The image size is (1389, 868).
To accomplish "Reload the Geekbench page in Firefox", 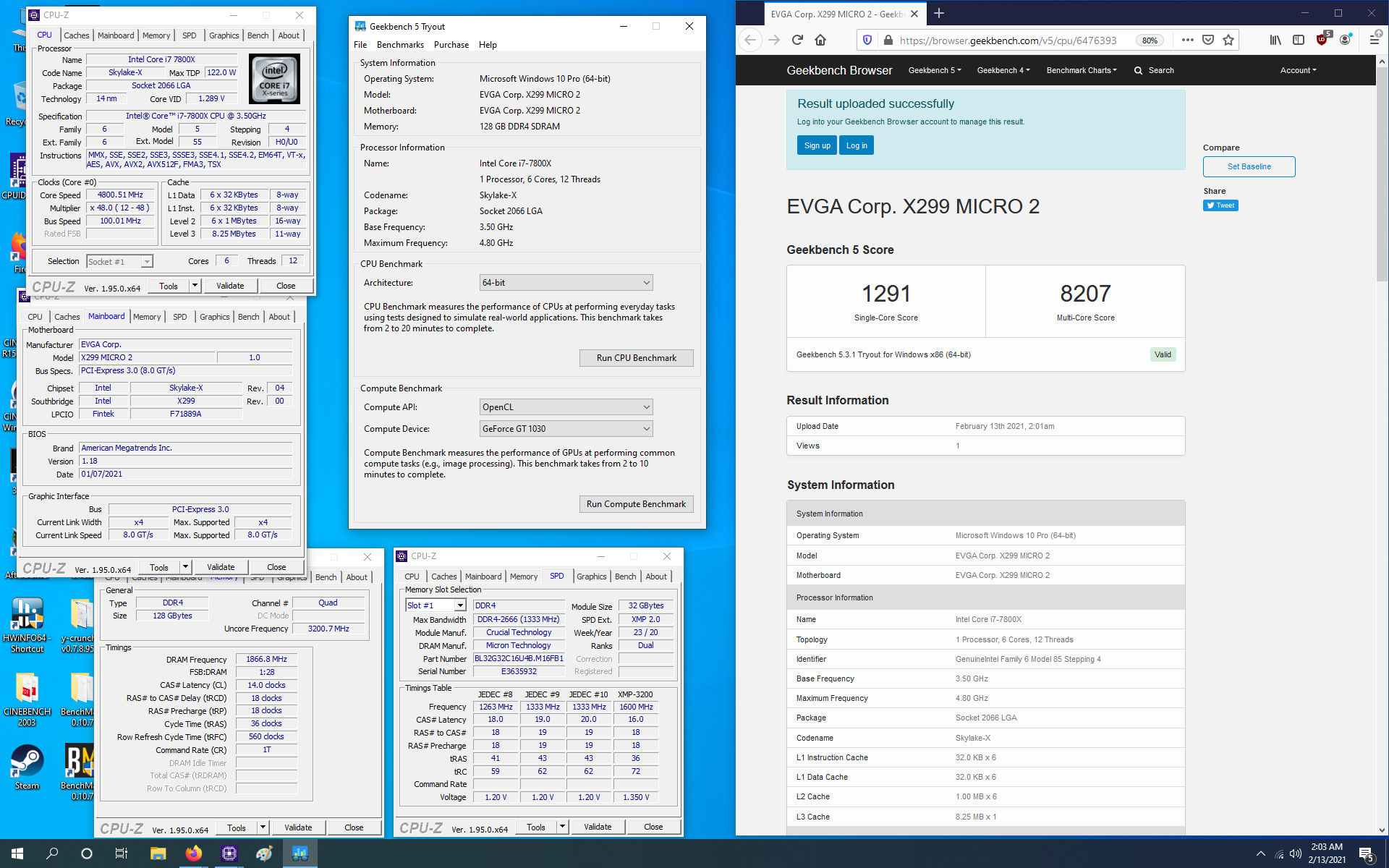I will coord(797,40).
